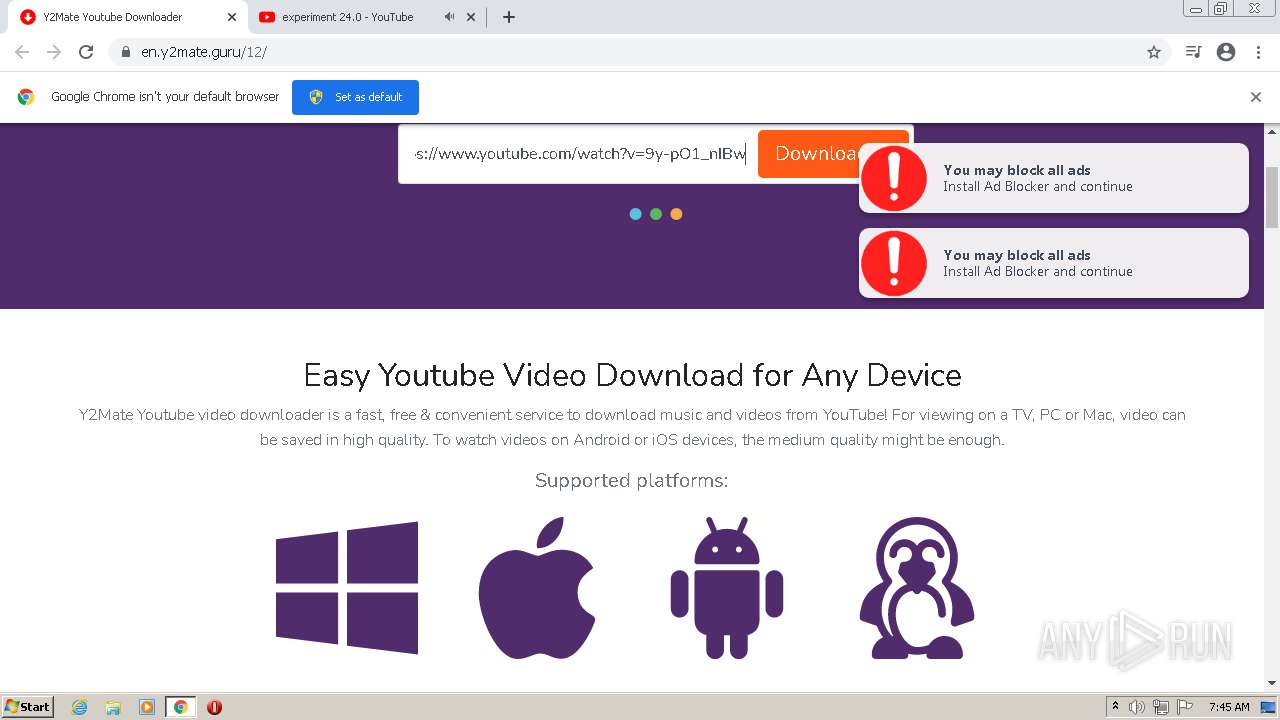Click the Show desktop button in tray
Viewport: 1280px width, 720px height.
pos(1269,707)
